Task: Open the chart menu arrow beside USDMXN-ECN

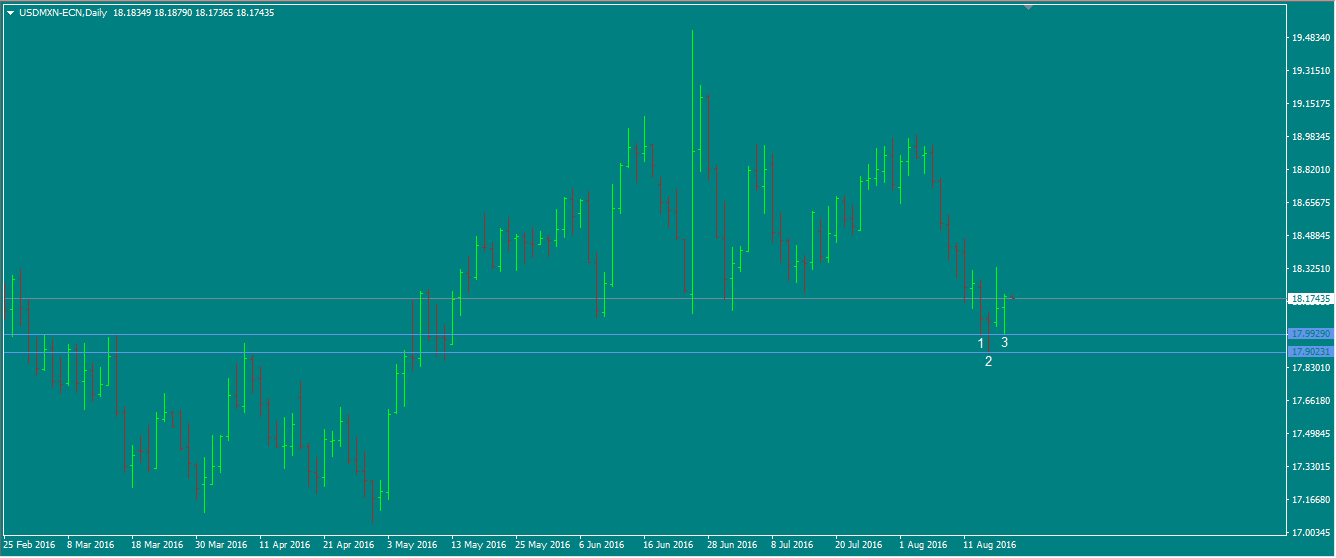Action: [10, 13]
